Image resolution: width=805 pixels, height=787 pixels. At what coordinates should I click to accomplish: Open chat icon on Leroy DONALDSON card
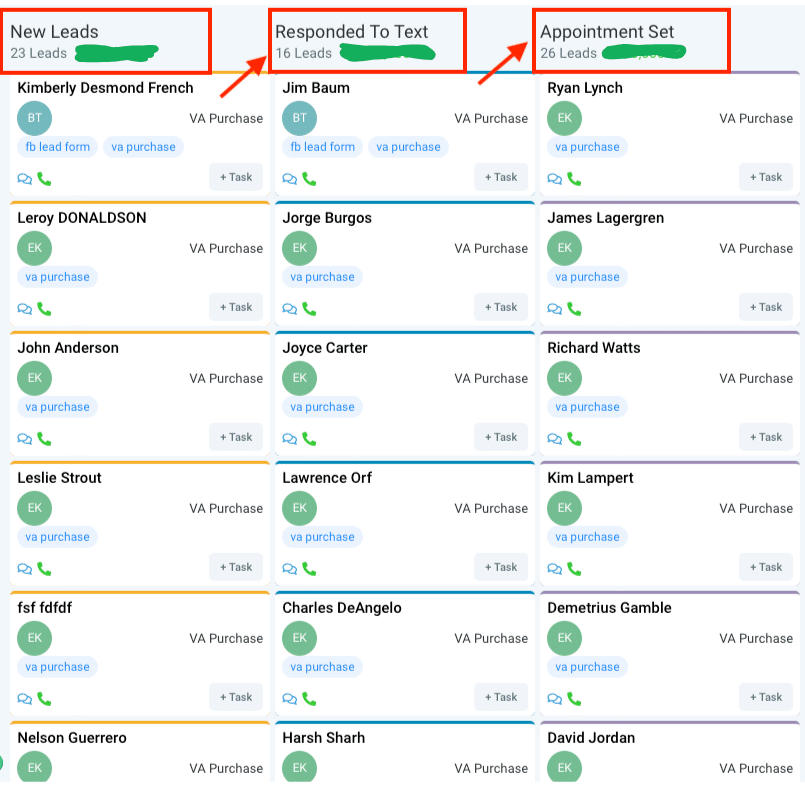[25, 309]
